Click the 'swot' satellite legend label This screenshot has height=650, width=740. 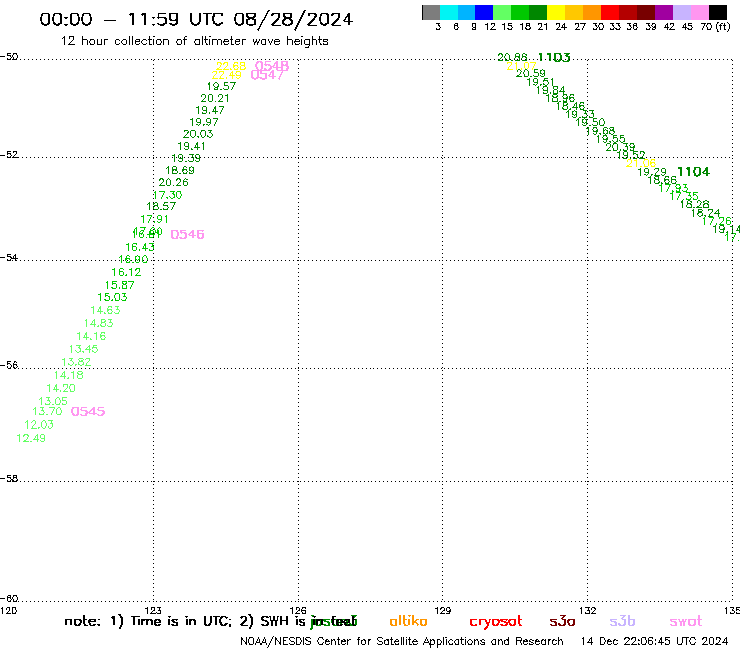(686, 622)
